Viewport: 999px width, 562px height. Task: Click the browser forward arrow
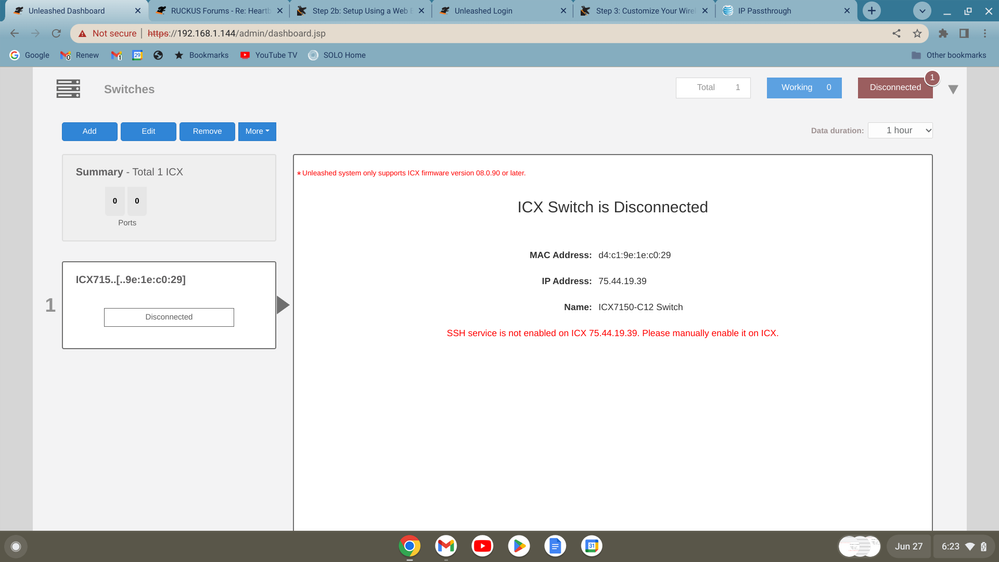[x=35, y=33]
